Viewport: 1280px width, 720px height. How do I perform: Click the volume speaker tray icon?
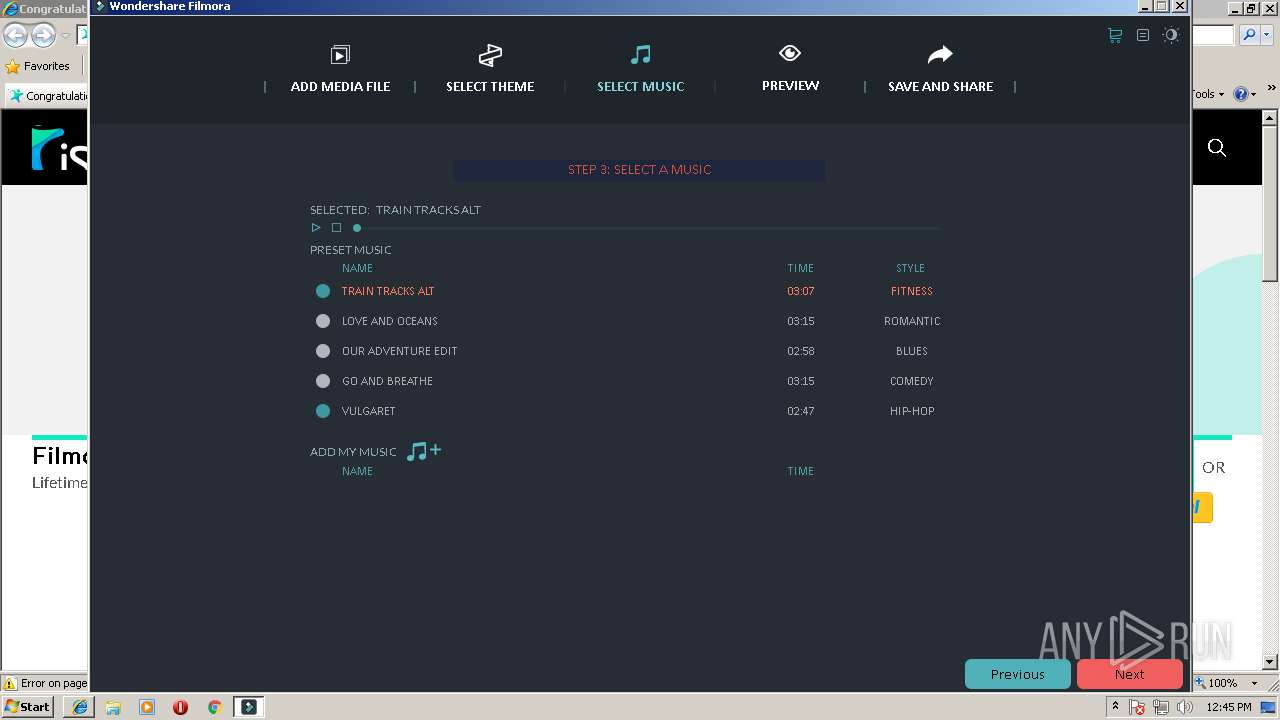(1185, 707)
